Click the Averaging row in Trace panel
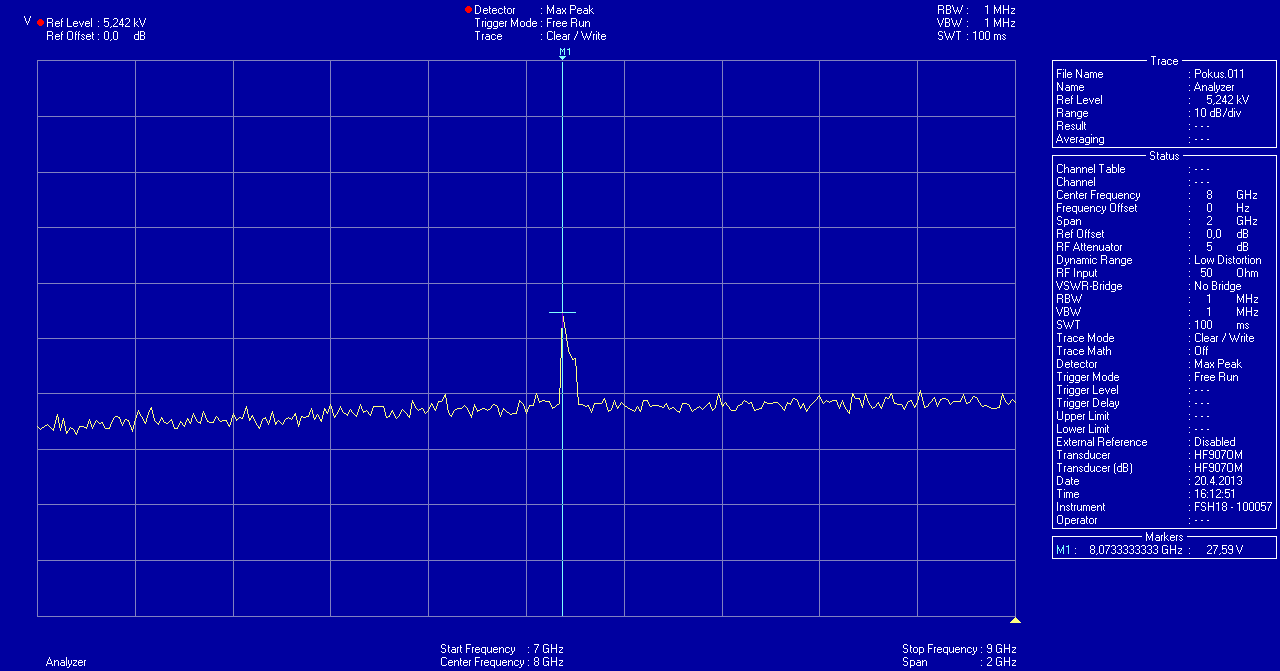Screen dimensions: 1280x671 [x=1133, y=139]
